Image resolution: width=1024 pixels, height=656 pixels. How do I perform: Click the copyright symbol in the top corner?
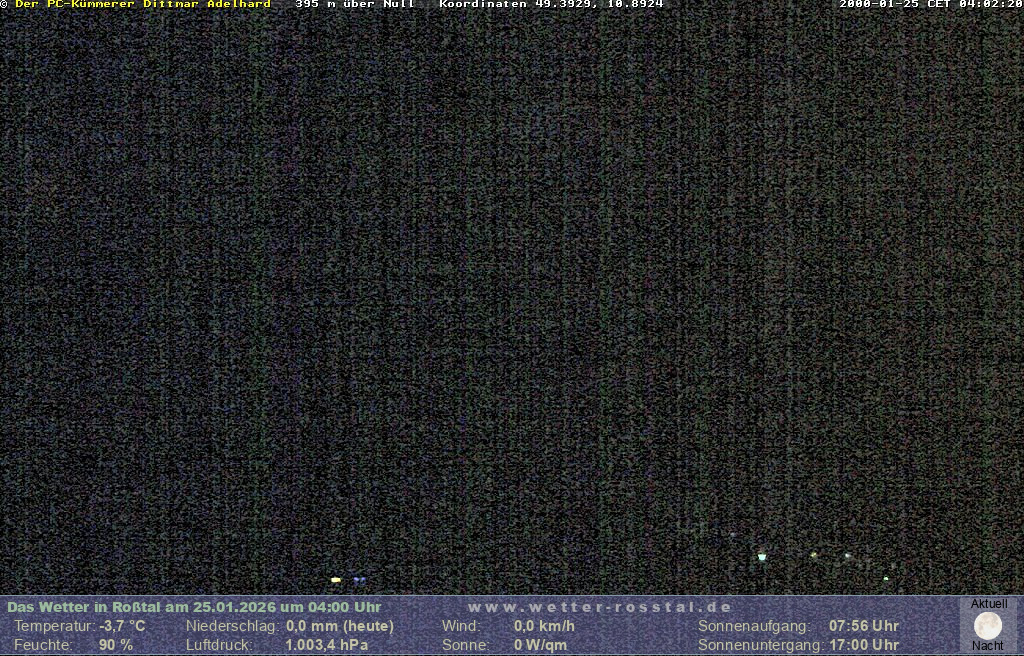[x=4, y=5]
